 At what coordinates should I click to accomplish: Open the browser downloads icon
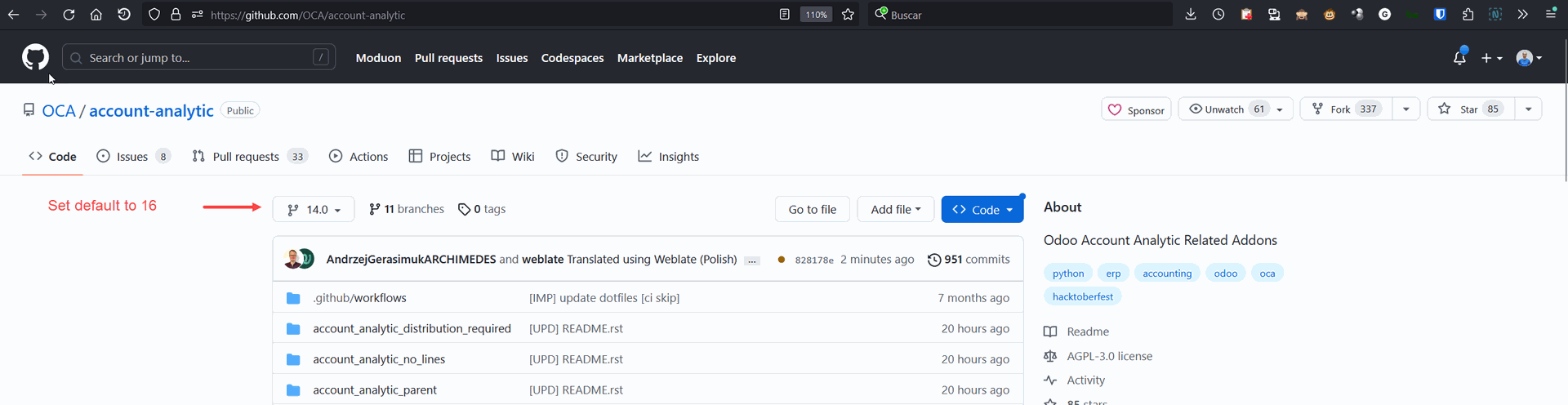click(1191, 15)
